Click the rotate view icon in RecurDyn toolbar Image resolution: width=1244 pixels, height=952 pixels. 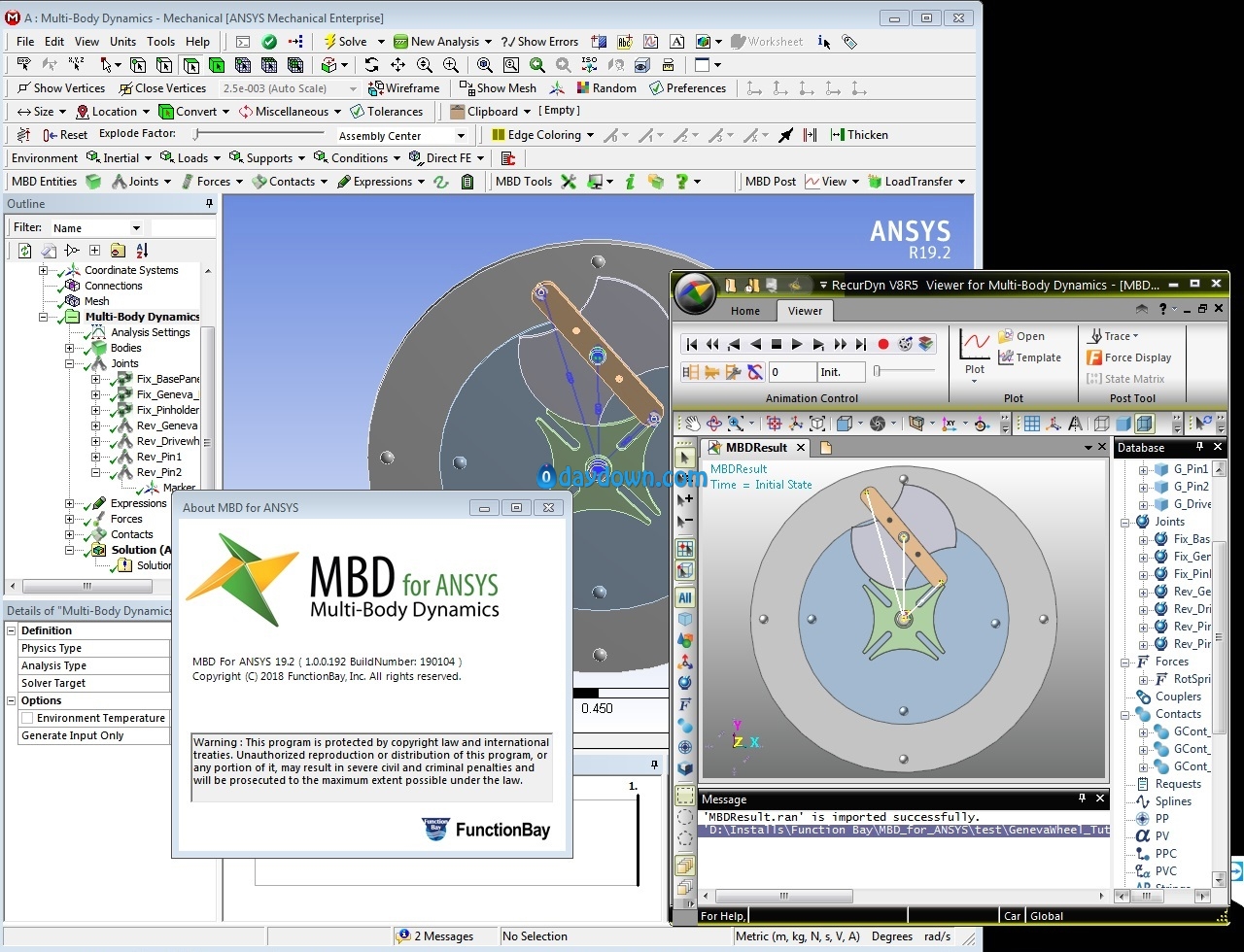(714, 424)
